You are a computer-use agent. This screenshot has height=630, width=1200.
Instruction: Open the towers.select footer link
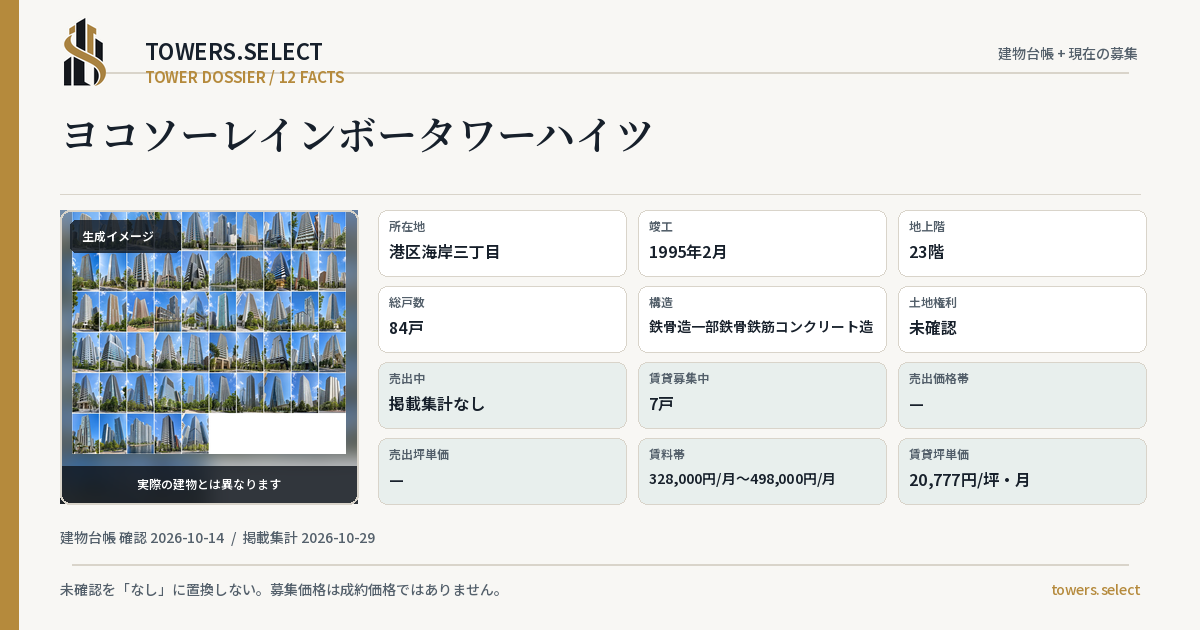pyautogui.click(x=1095, y=590)
